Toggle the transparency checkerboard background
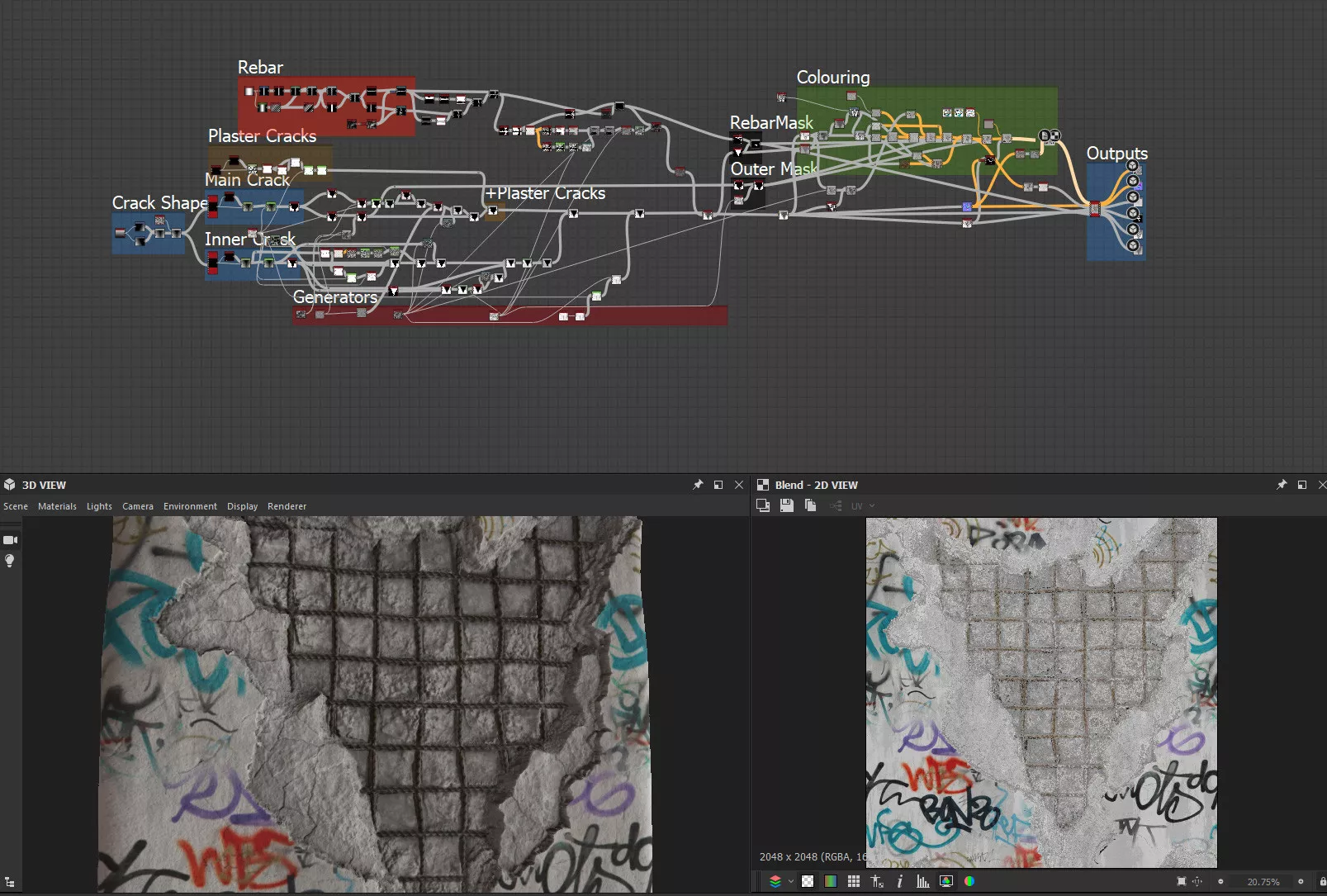Image resolution: width=1327 pixels, height=896 pixels. 808,881
